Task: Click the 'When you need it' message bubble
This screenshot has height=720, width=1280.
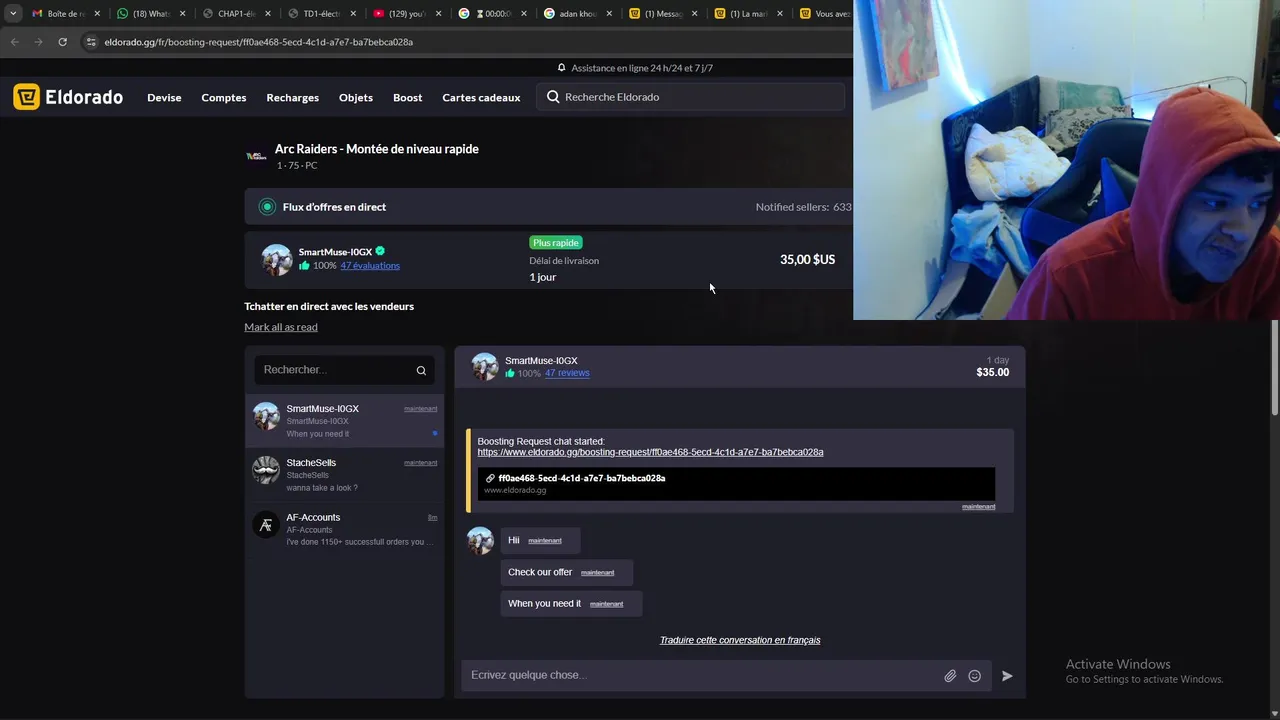Action: (x=571, y=603)
